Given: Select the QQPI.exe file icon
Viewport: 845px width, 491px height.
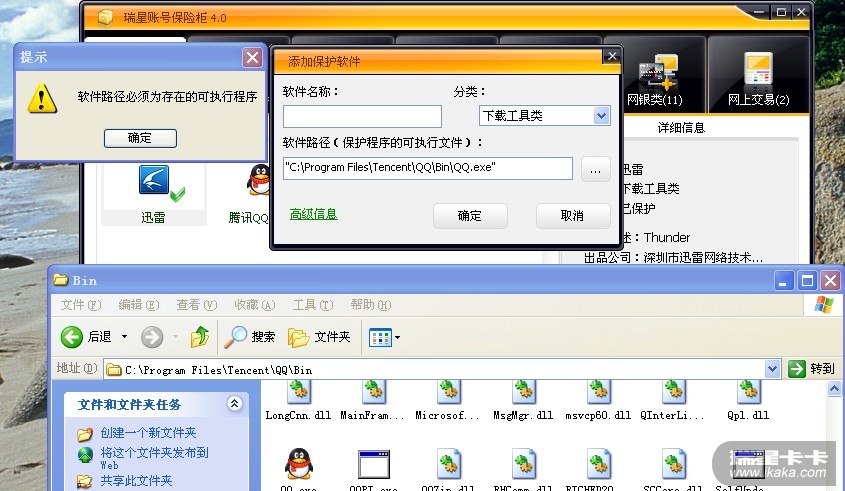Looking at the screenshot, I should (373, 464).
